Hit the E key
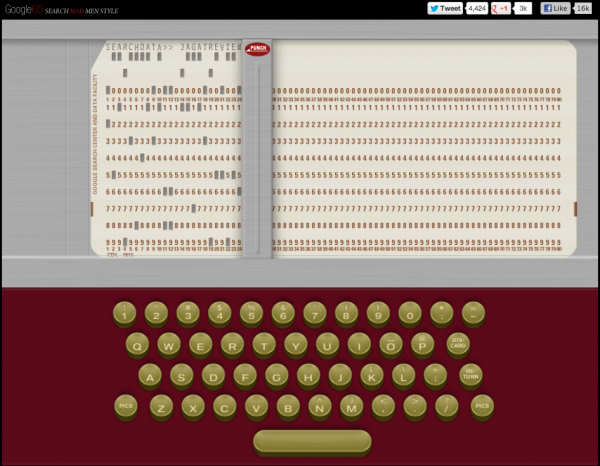Viewport: 600px width, 466px height. pyautogui.click(x=201, y=345)
